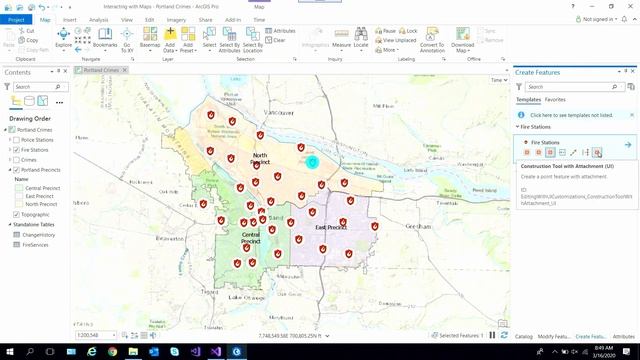This screenshot has height=360, width=640.
Task: Open Select By Location
Action: pos(253,39)
